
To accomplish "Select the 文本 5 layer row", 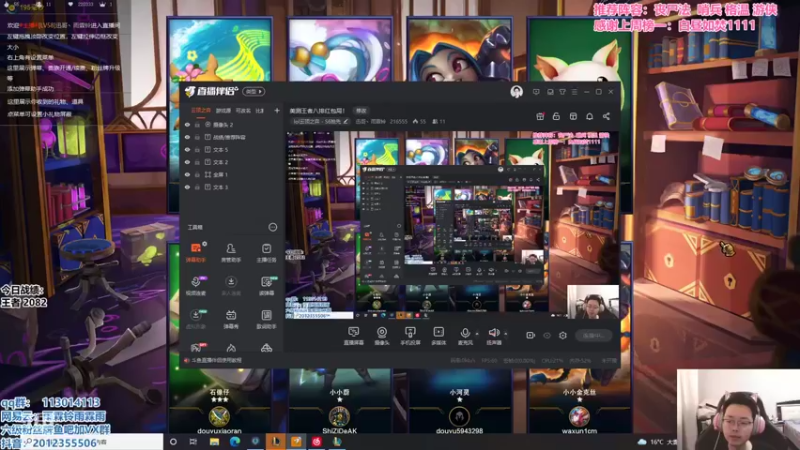I will point(231,150).
